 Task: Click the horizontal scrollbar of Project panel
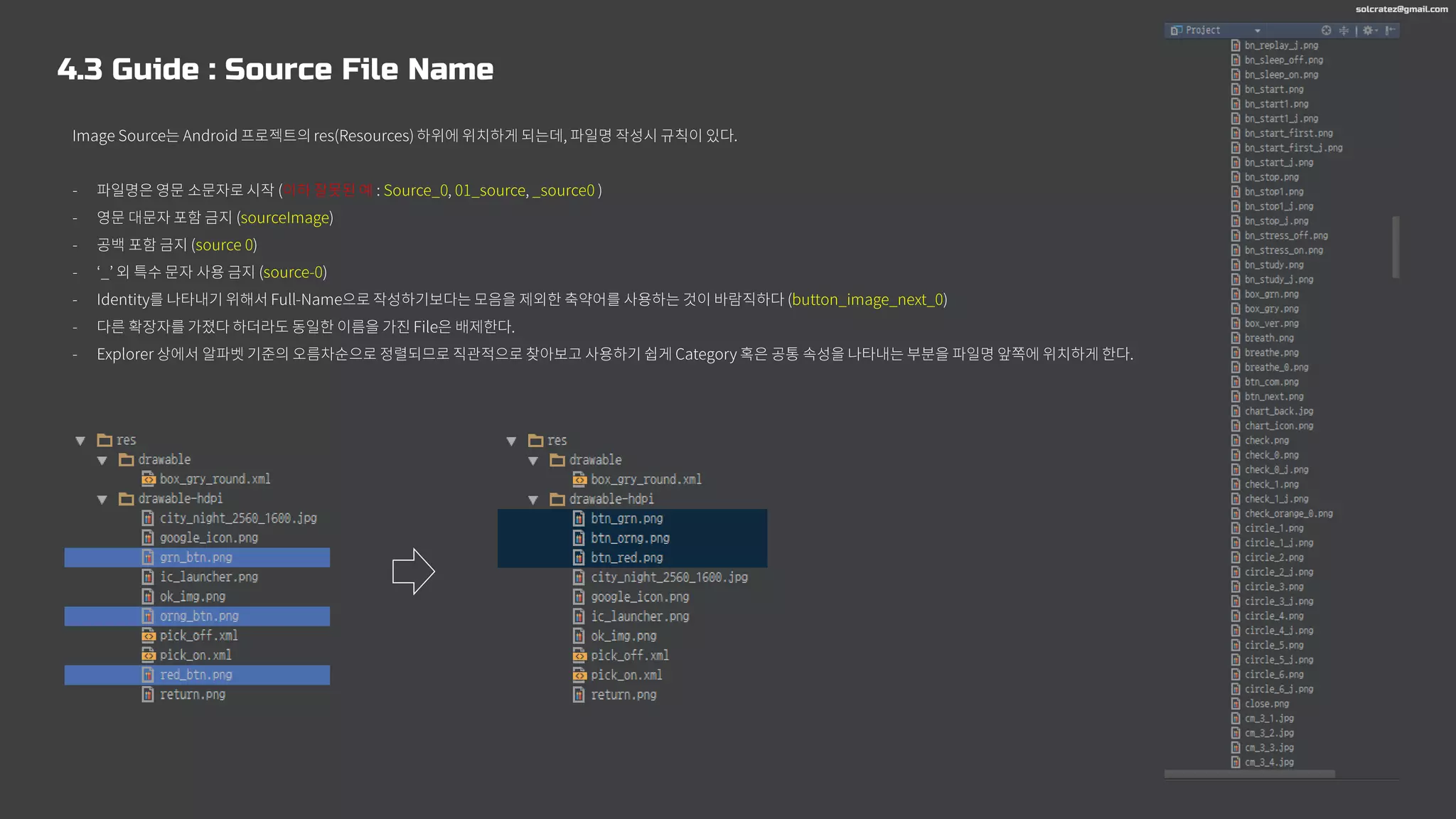coord(1249,773)
